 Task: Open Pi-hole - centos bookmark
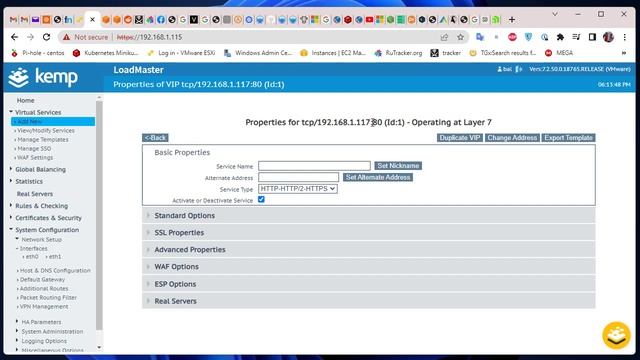pos(38,53)
